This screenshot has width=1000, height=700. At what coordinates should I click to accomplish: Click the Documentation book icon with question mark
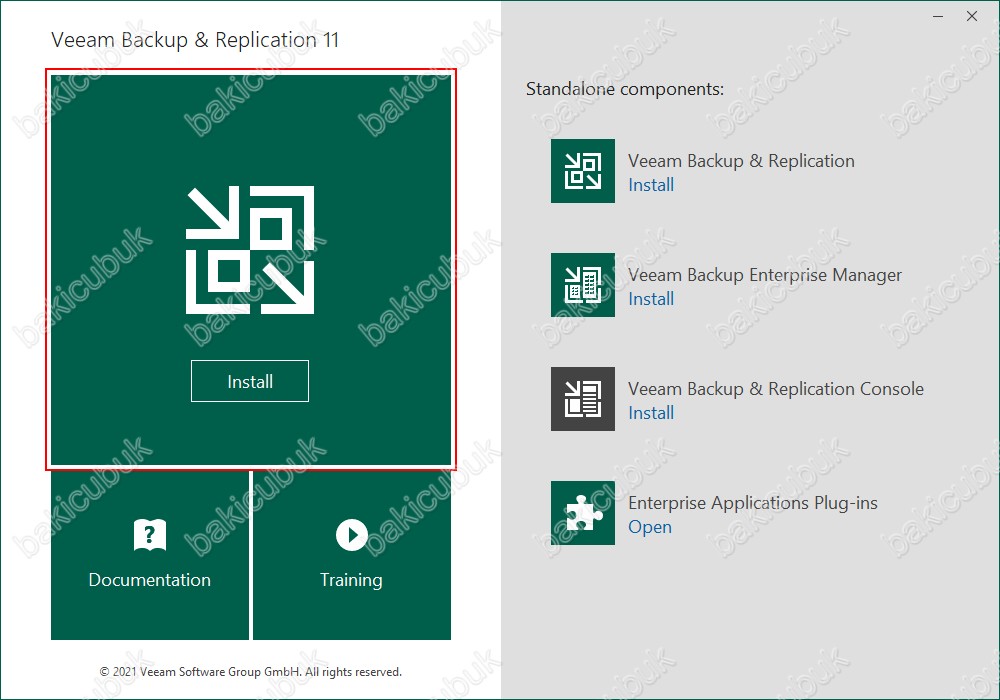[150, 534]
